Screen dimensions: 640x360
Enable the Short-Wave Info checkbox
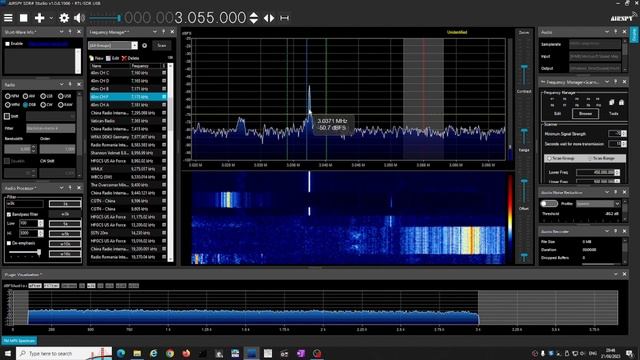pyautogui.click(x=7, y=44)
